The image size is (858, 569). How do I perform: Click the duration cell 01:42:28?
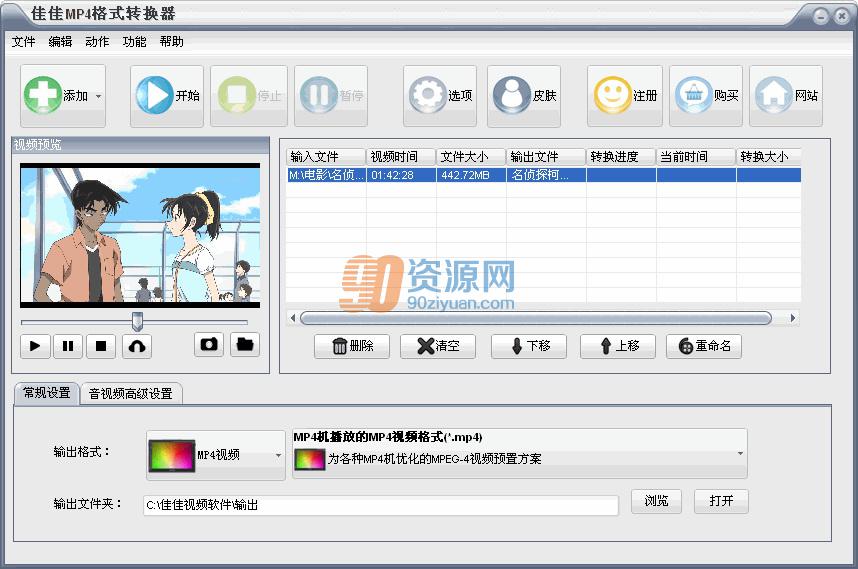(x=401, y=175)
